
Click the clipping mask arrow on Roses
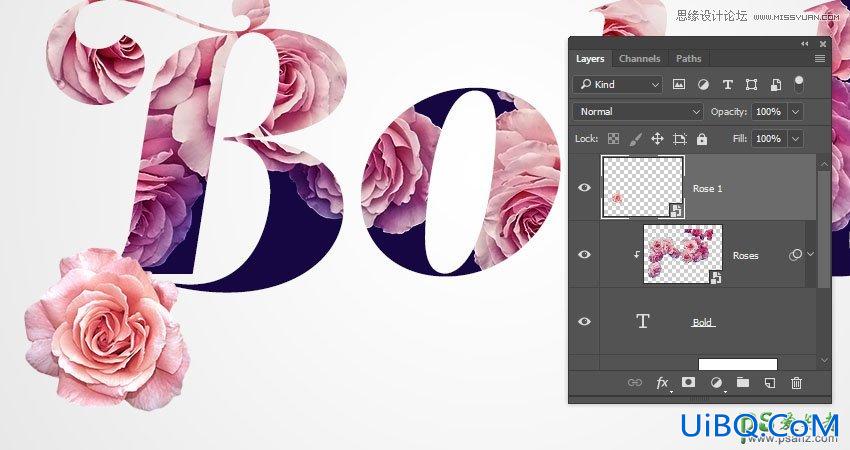(x=637, y=254)
